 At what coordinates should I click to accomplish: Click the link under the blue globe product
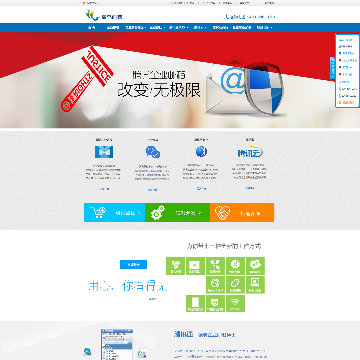pyautogui.click(x=201, y=188)
